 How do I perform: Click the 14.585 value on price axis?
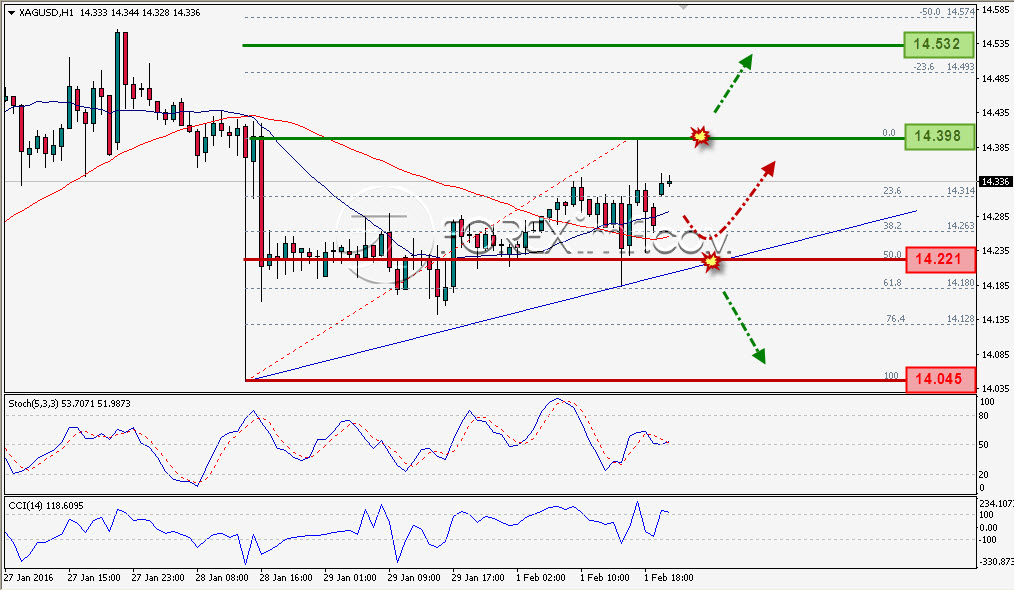pyautogui.click(x=995, y=9)
